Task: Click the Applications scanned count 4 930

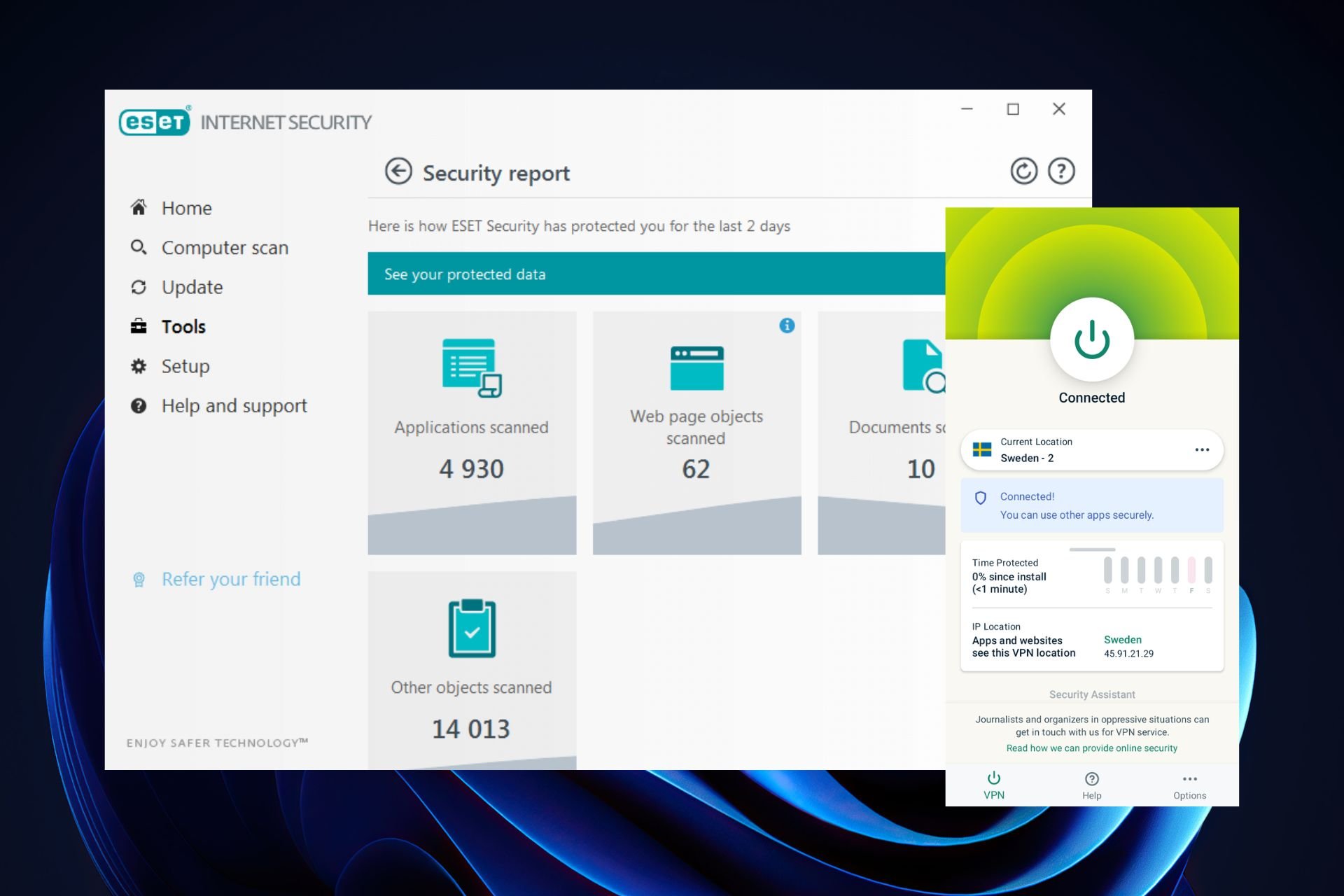Action: [x=472, y=469]
